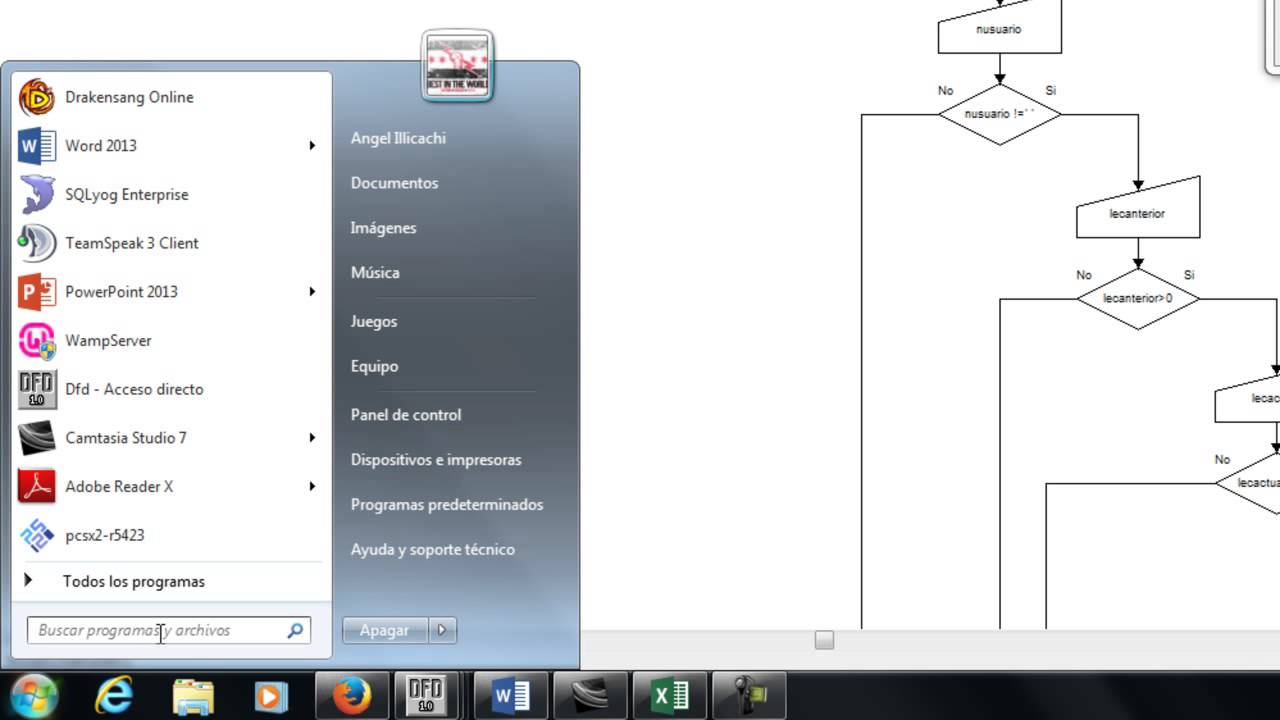
Task: Open Documentos from Start menu
Action: pos(394,183)
